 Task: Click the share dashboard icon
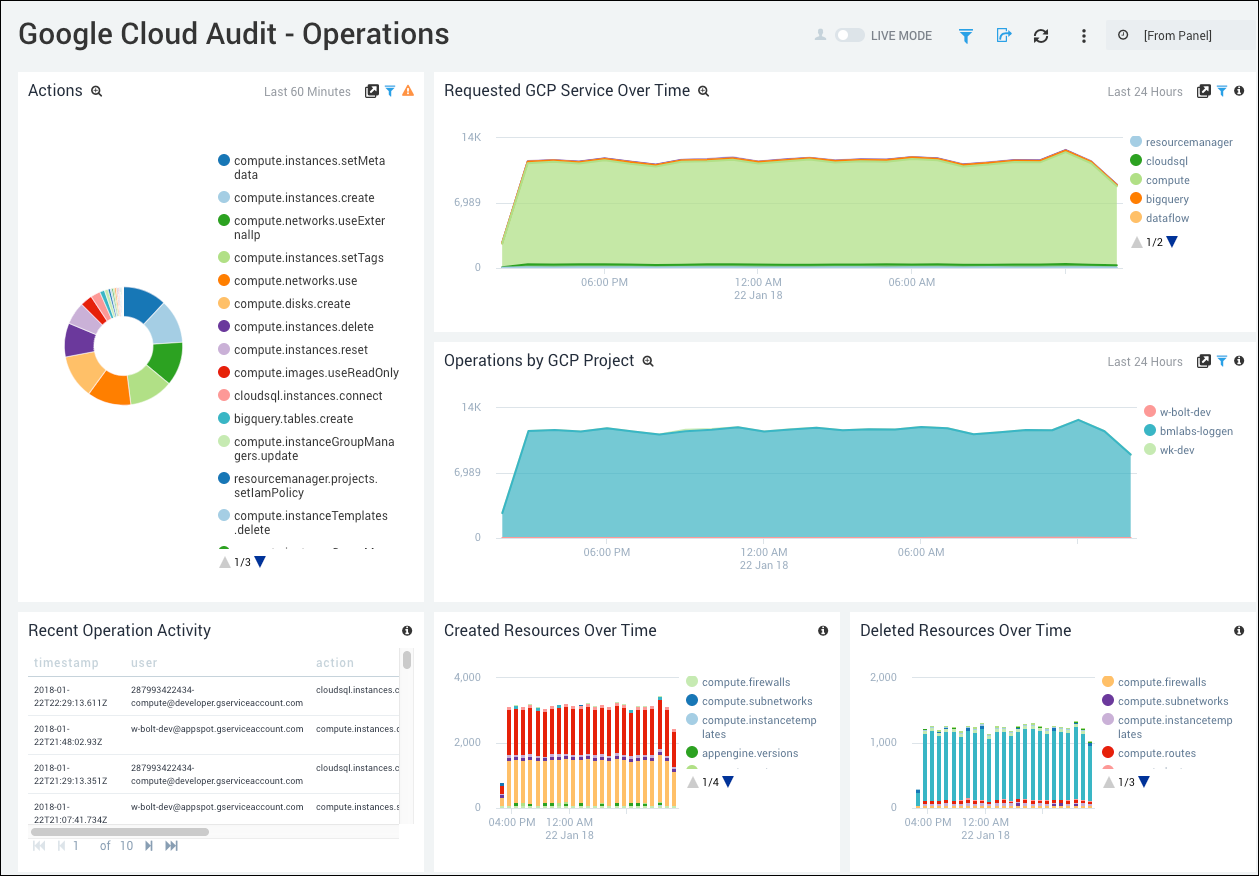coord(1004,35)
